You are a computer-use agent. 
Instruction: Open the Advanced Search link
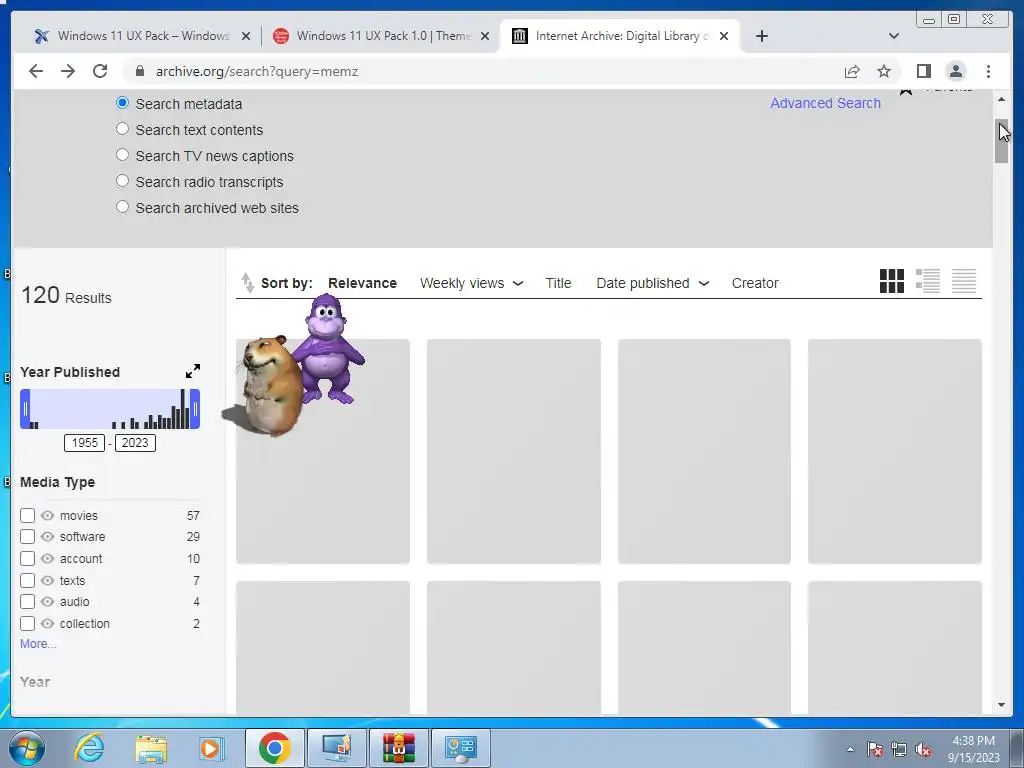click(825, 103)
